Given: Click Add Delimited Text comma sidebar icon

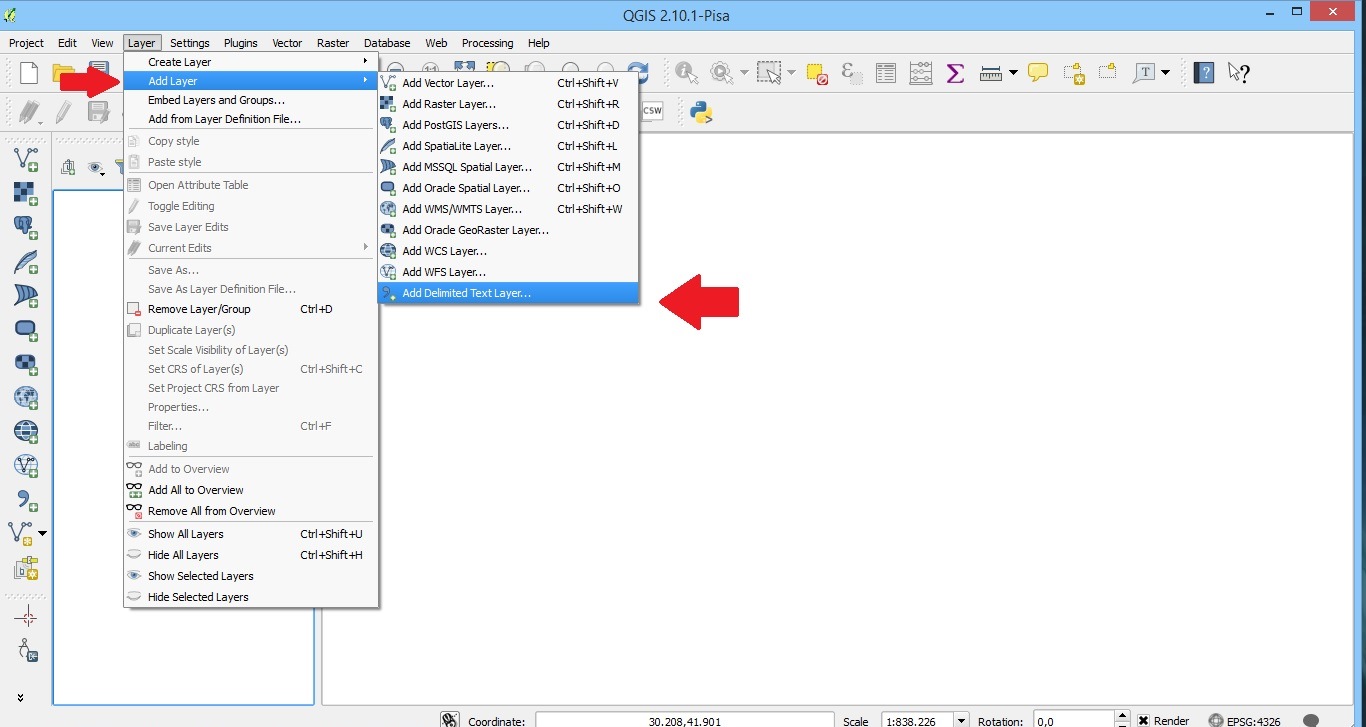Looking at the screenshot, I should pos(26,499).
